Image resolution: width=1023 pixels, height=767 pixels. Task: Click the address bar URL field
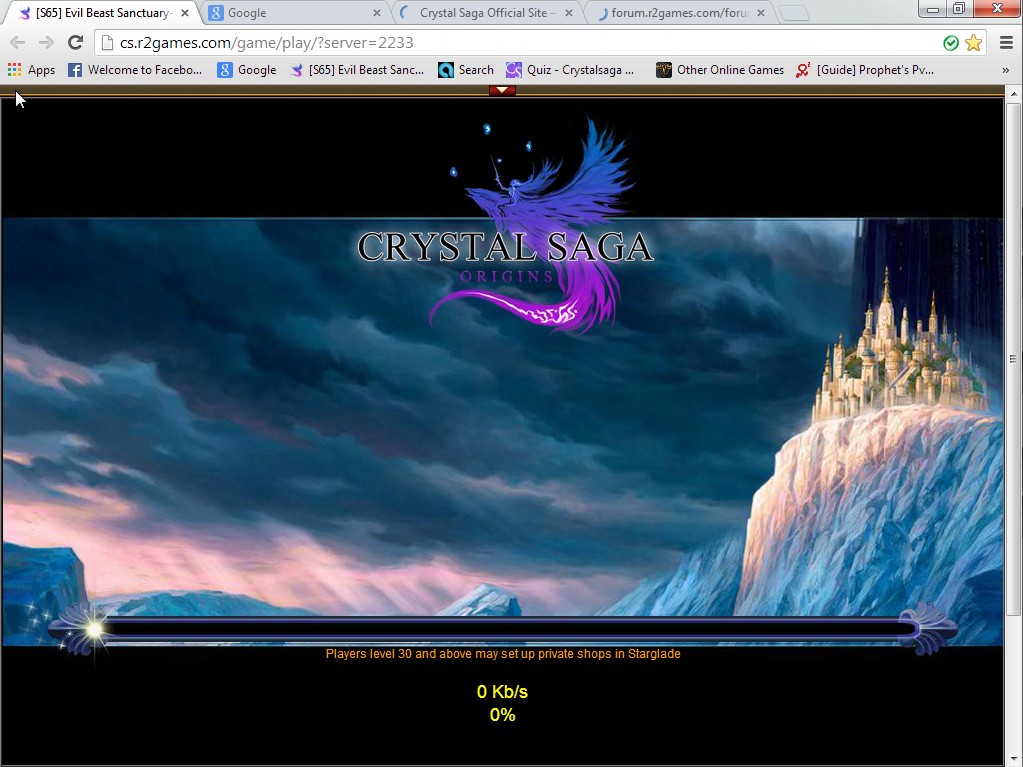click(500, 43)
